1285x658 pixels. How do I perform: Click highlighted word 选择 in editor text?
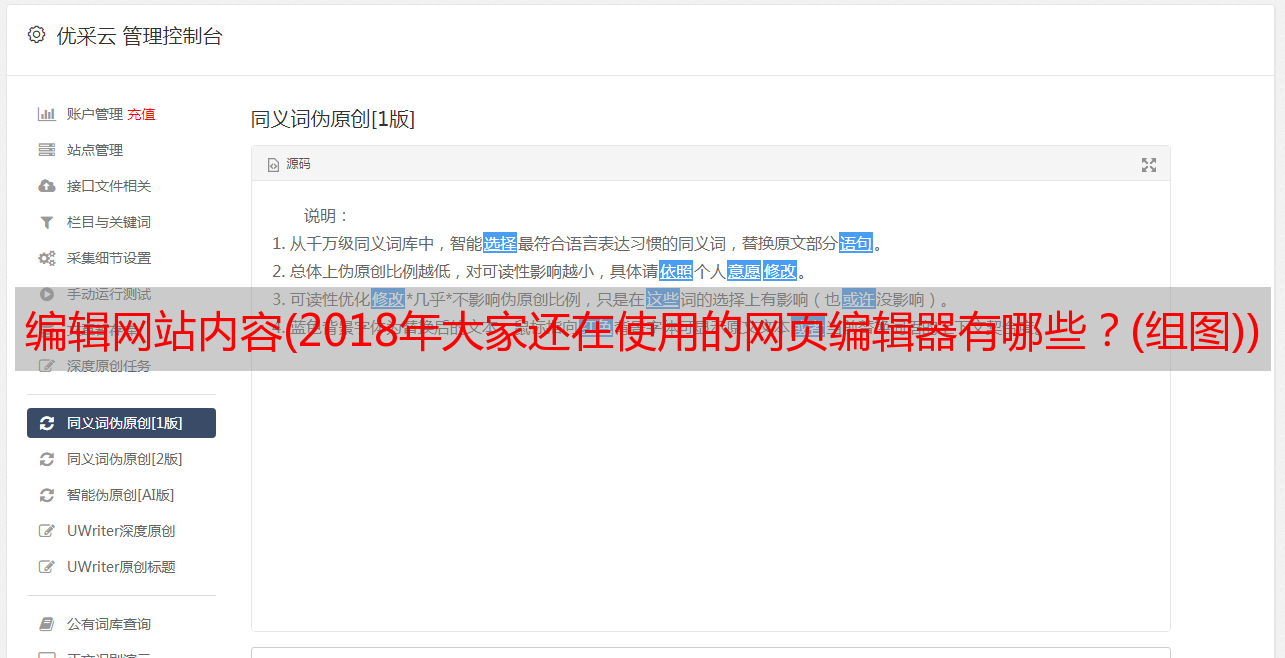(x=500, y=243)
